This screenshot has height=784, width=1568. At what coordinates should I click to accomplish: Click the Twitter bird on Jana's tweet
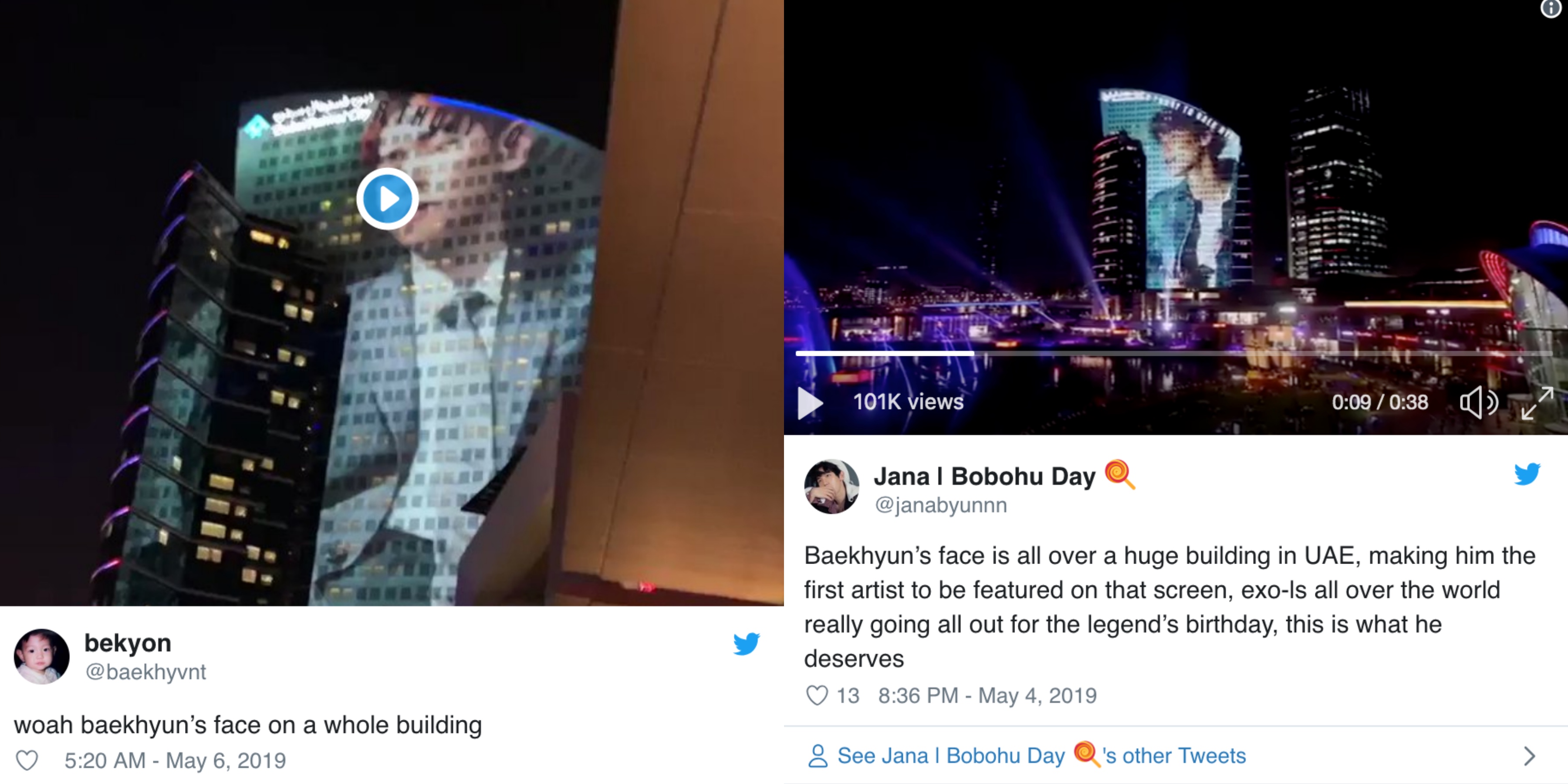[x=1527, y=473]
